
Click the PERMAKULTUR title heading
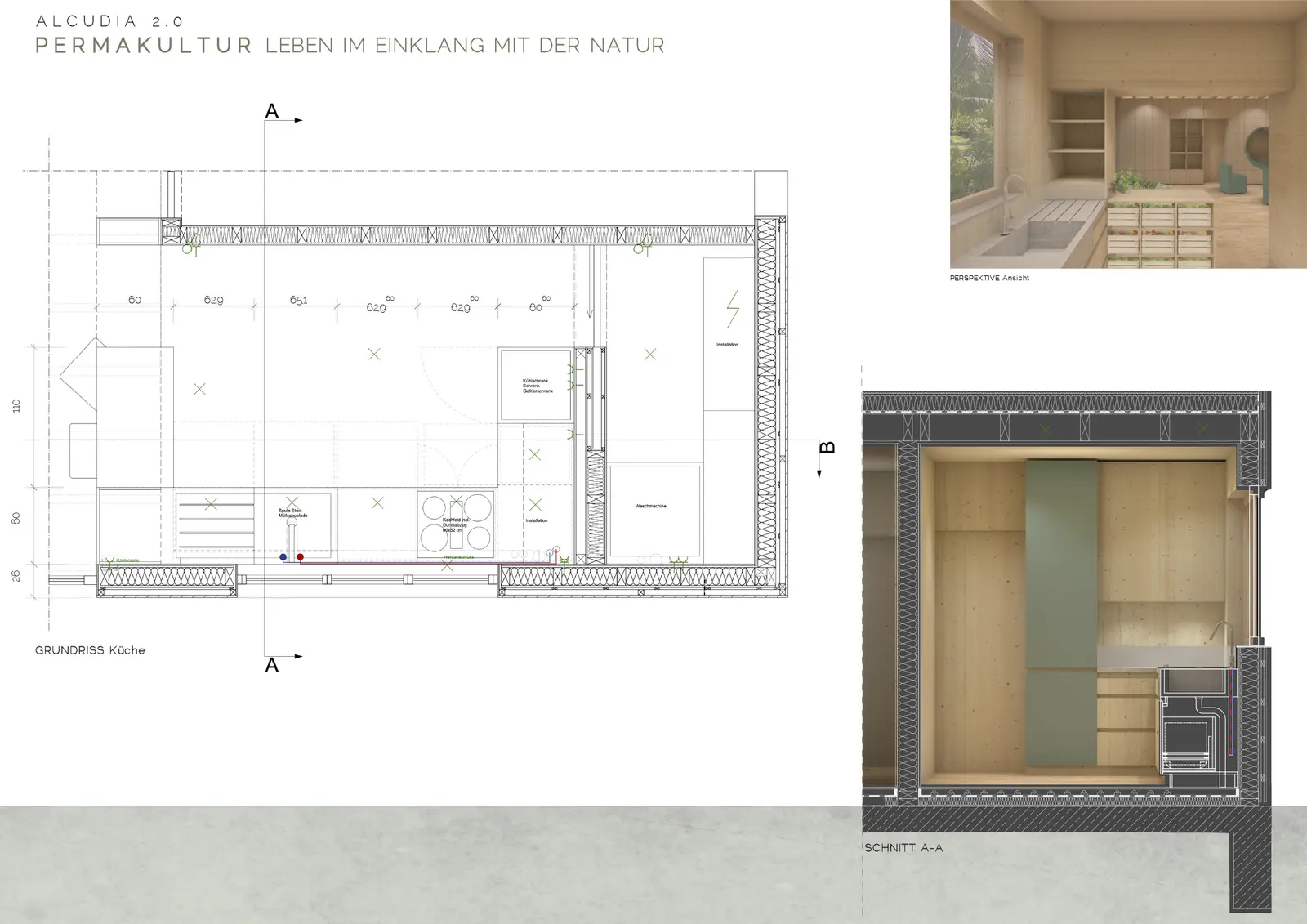click(x=144, y=46)
